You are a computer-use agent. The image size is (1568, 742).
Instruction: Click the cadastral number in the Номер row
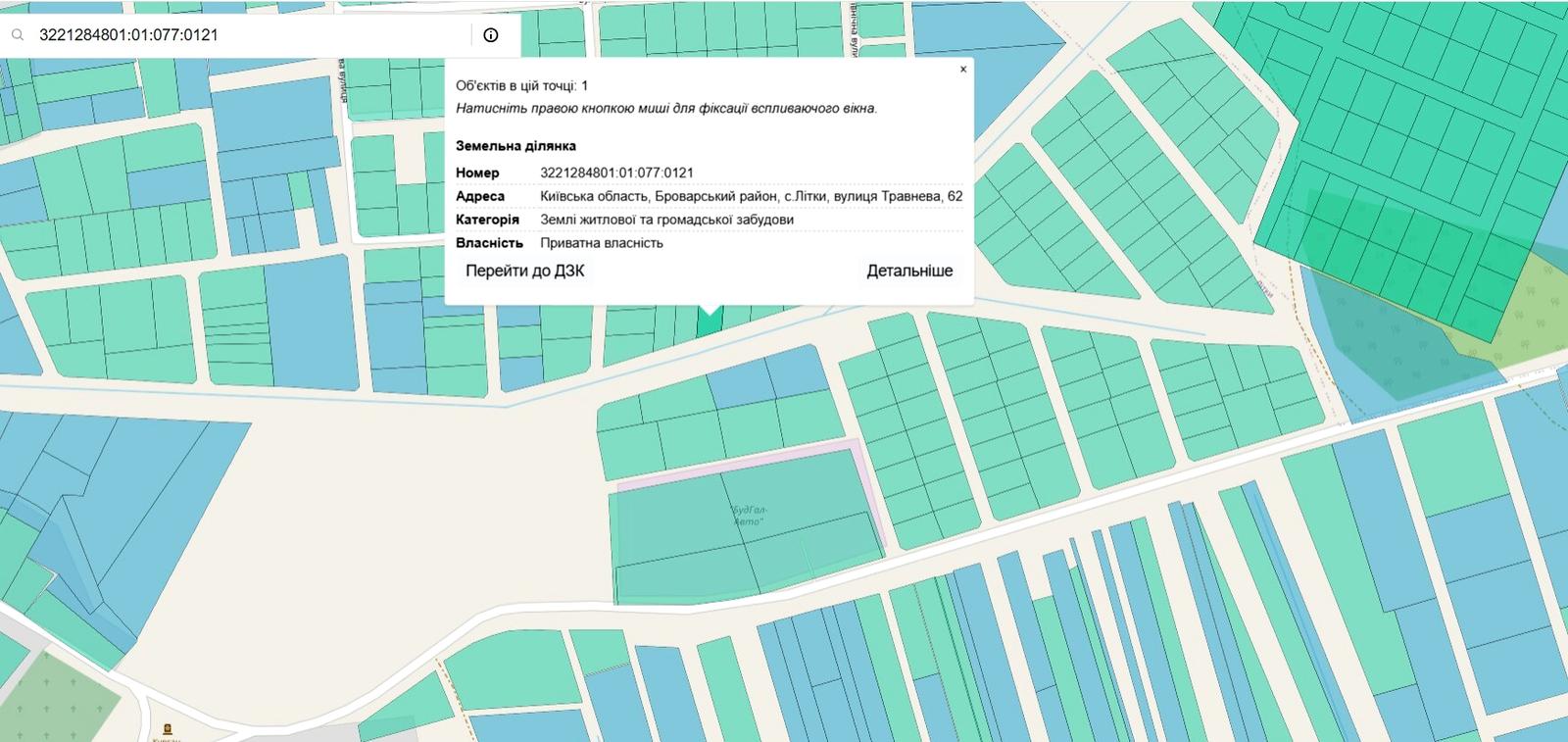coord(616,173)
